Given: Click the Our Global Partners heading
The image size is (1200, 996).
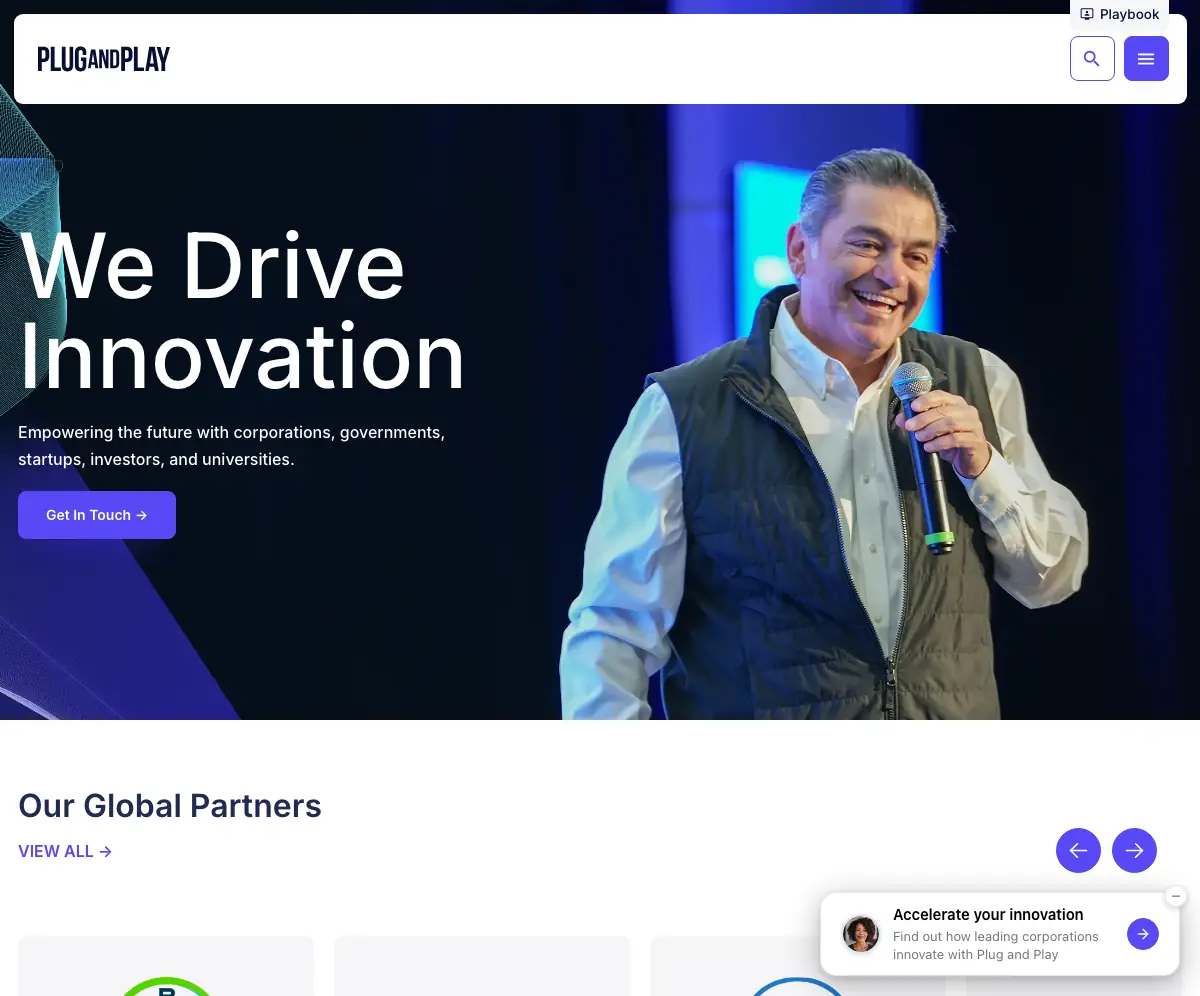Looking at the screenshot, I should [x=170, y=805].
